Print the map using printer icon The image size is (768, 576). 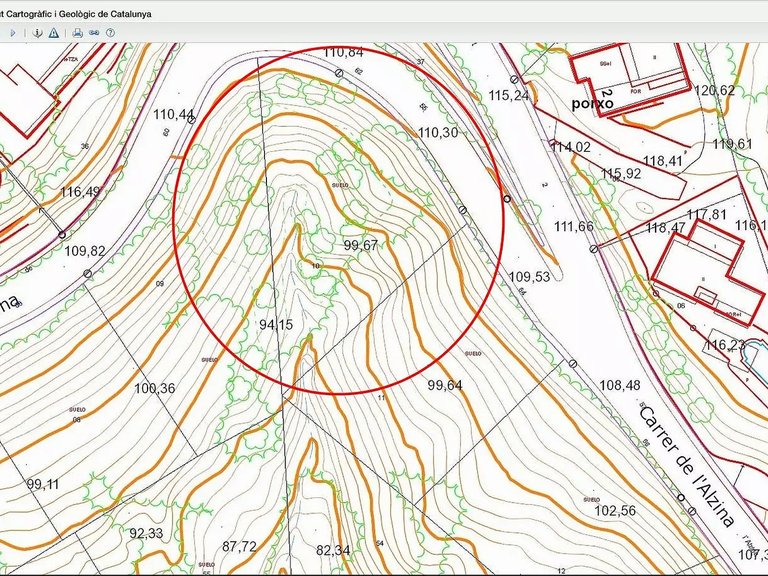coord(77,33)
